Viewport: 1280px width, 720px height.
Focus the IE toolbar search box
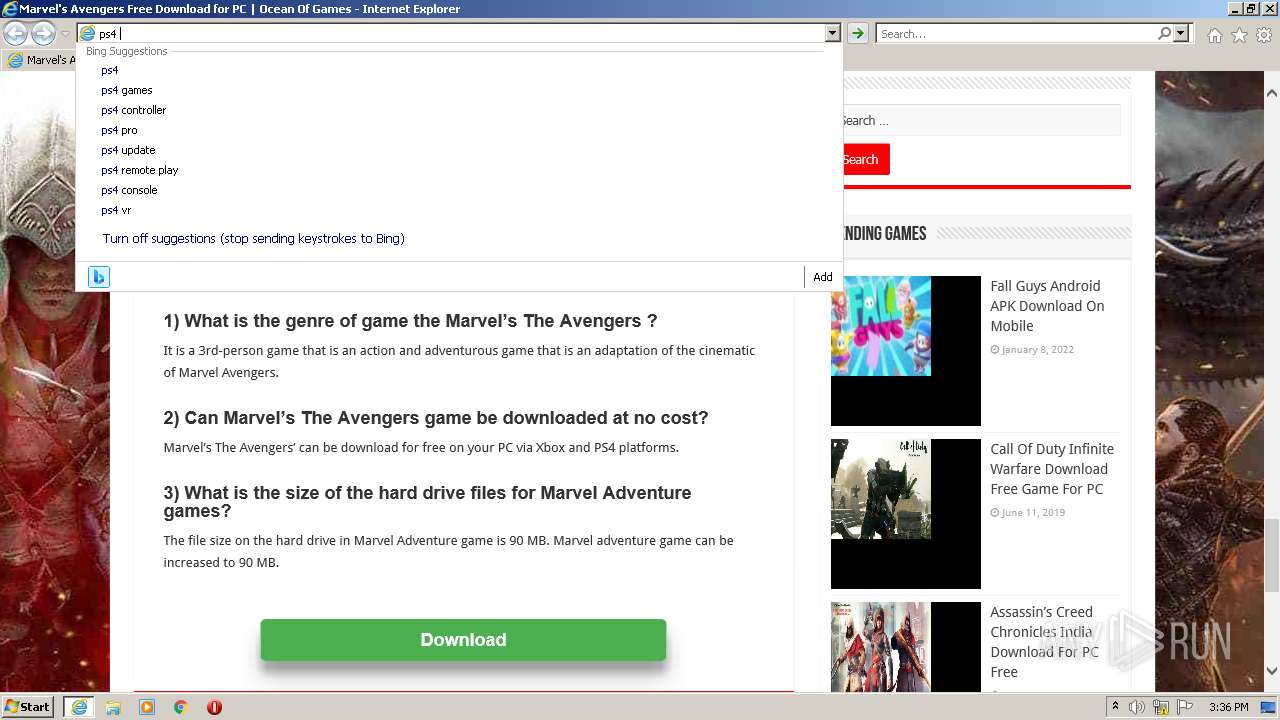pos(1016,33)
